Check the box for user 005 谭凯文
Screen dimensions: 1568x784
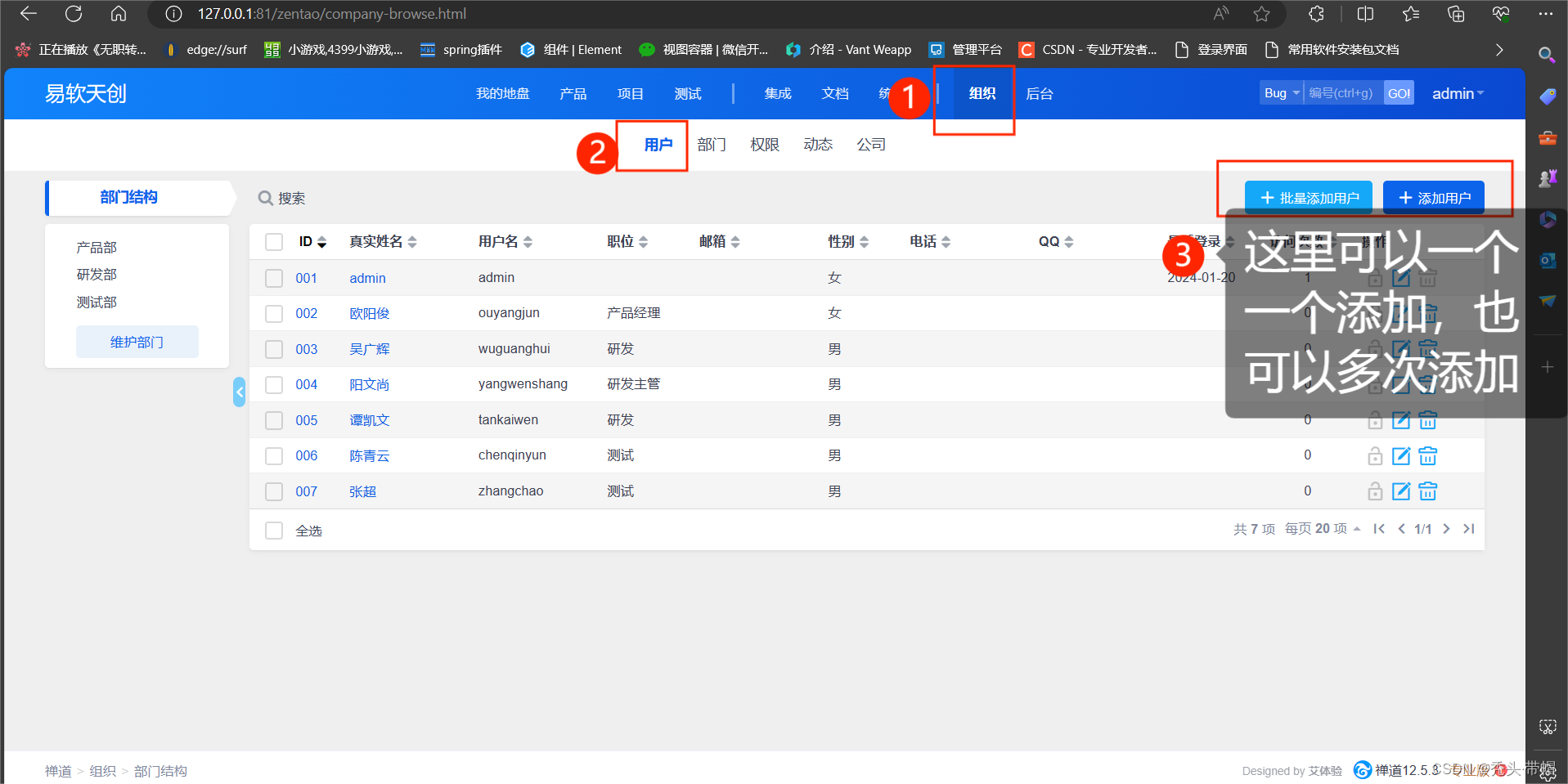coord(274,420)
